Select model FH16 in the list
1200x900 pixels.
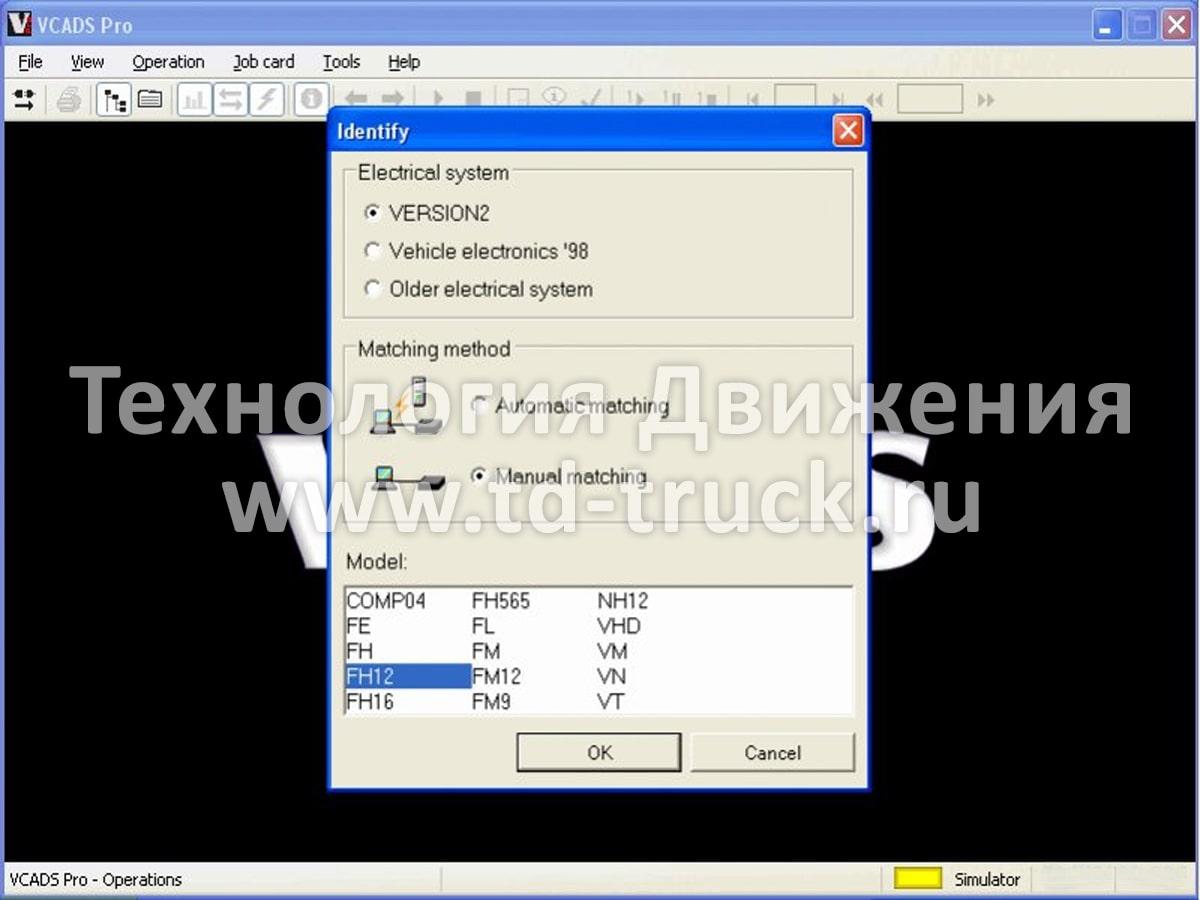coord(370,702)
